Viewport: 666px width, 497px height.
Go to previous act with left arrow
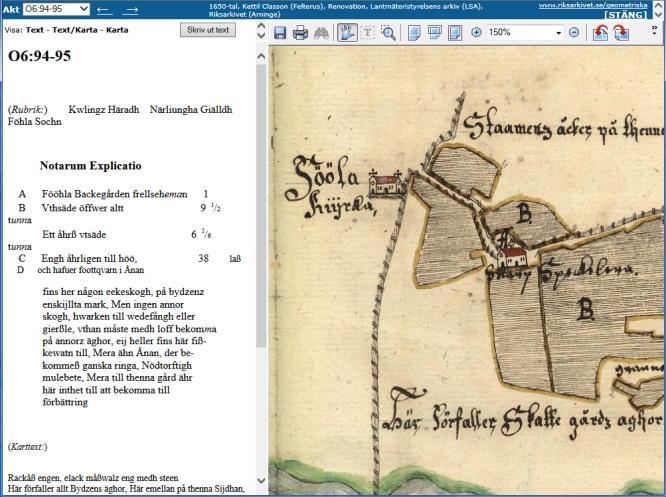click(x=104, y=10)
